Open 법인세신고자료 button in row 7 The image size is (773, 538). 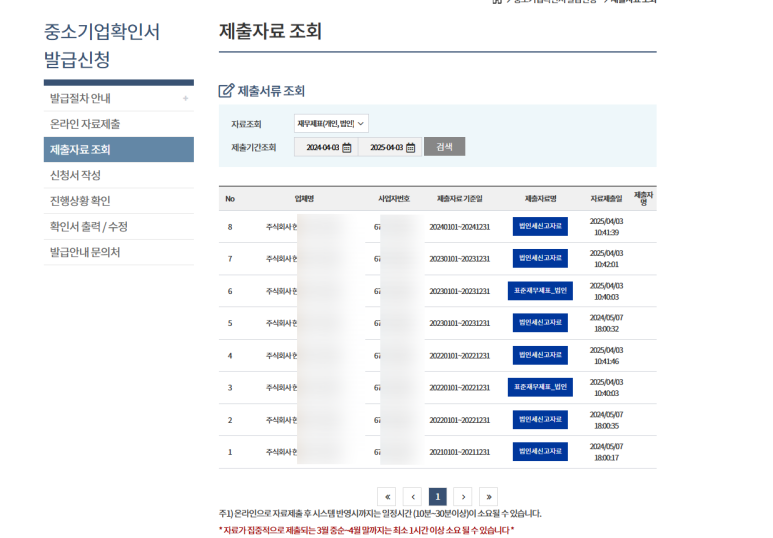(540, 258)
